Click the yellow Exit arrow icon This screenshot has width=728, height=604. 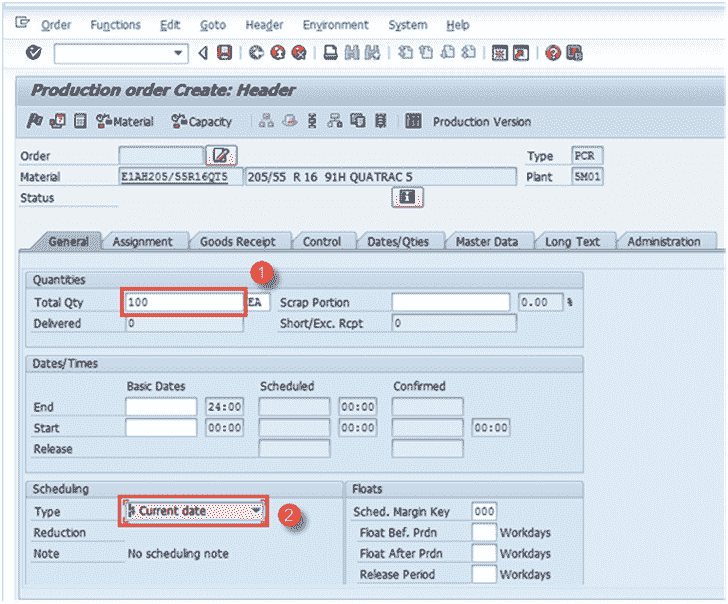pos(278,53)
